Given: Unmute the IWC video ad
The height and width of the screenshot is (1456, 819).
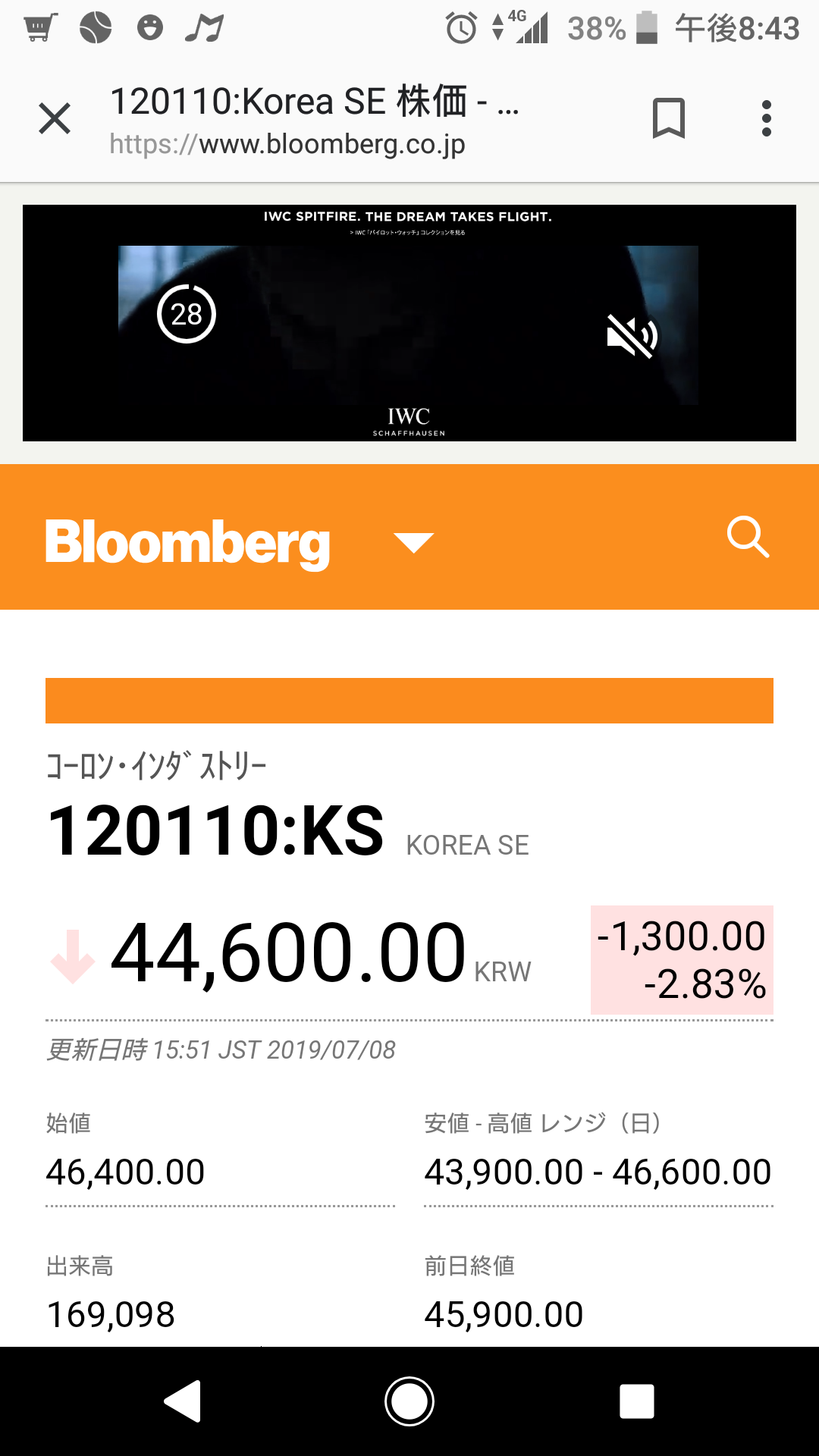Looking at the screenshot, I should [x=631, y=336].
